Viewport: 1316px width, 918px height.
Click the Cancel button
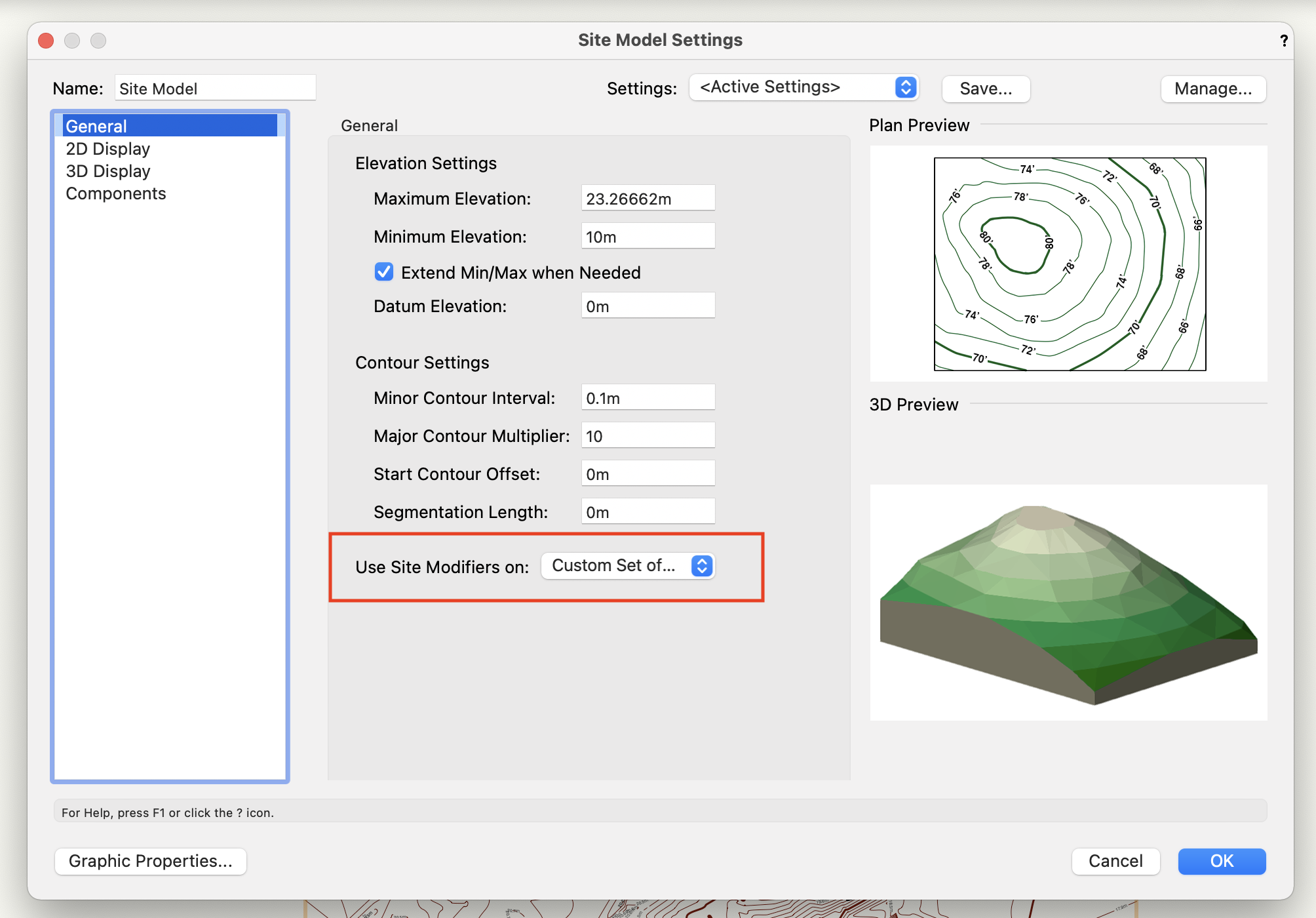[1115, 861]
